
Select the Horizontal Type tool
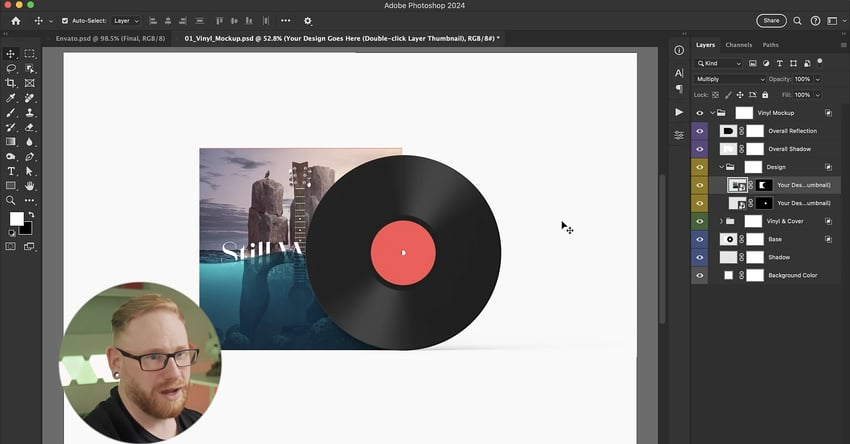[x=10, y=171]
